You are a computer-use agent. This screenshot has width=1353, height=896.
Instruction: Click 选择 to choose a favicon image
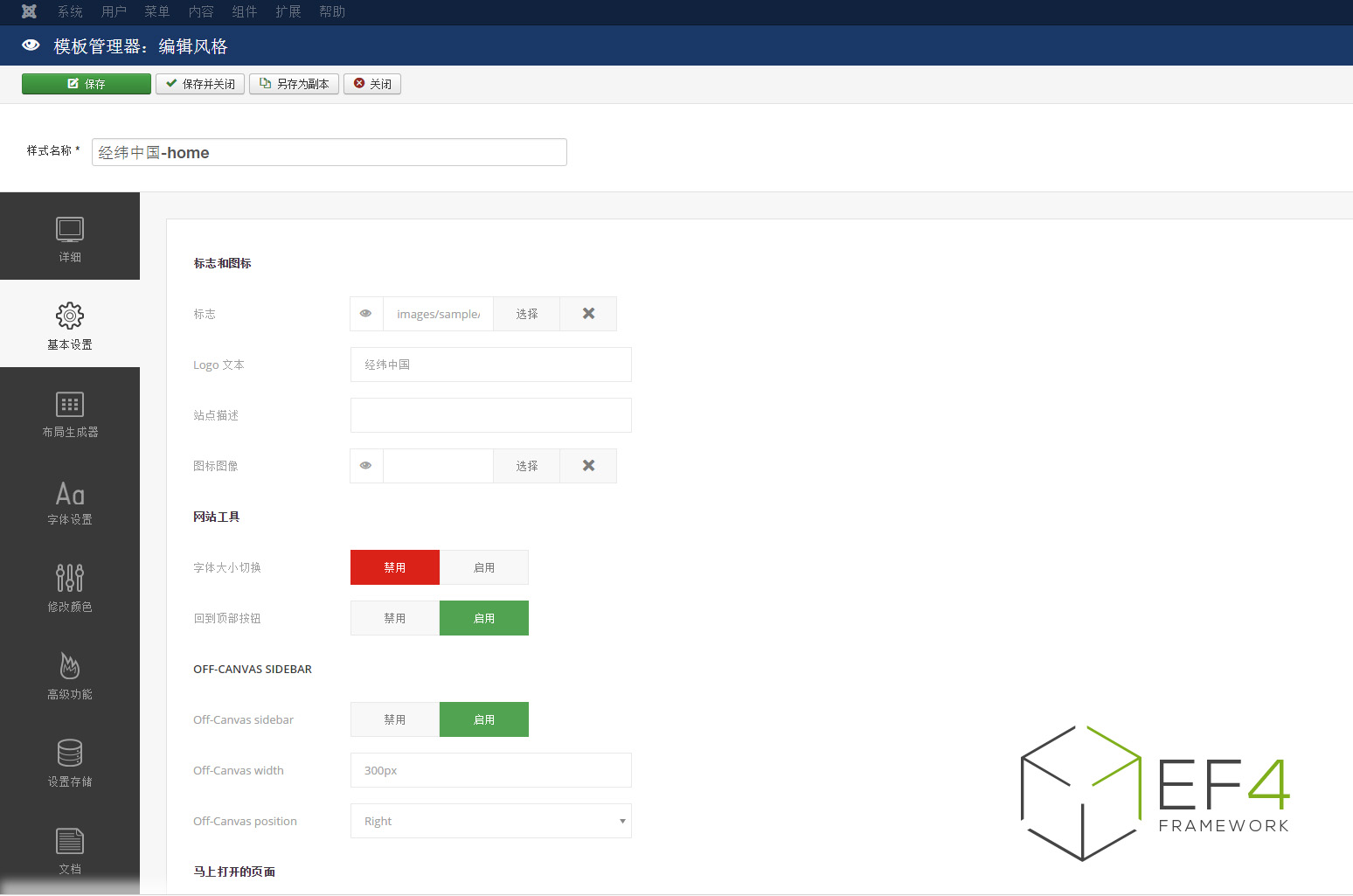pos(526,465)
